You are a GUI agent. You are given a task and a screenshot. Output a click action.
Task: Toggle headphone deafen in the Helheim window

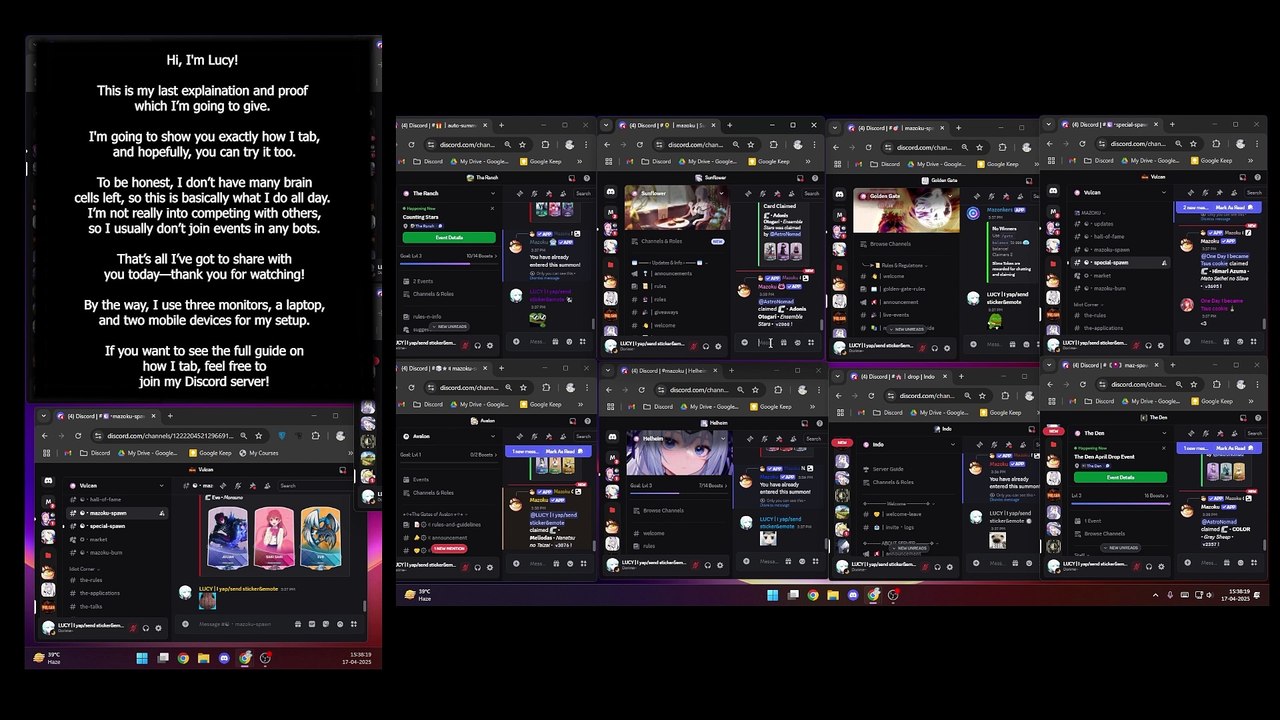coord(706,565)
